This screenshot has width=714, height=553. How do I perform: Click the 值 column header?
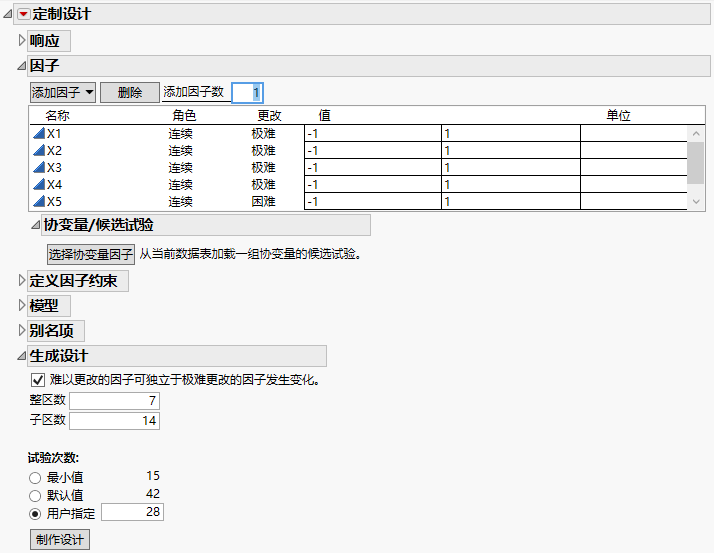(324, 116)
